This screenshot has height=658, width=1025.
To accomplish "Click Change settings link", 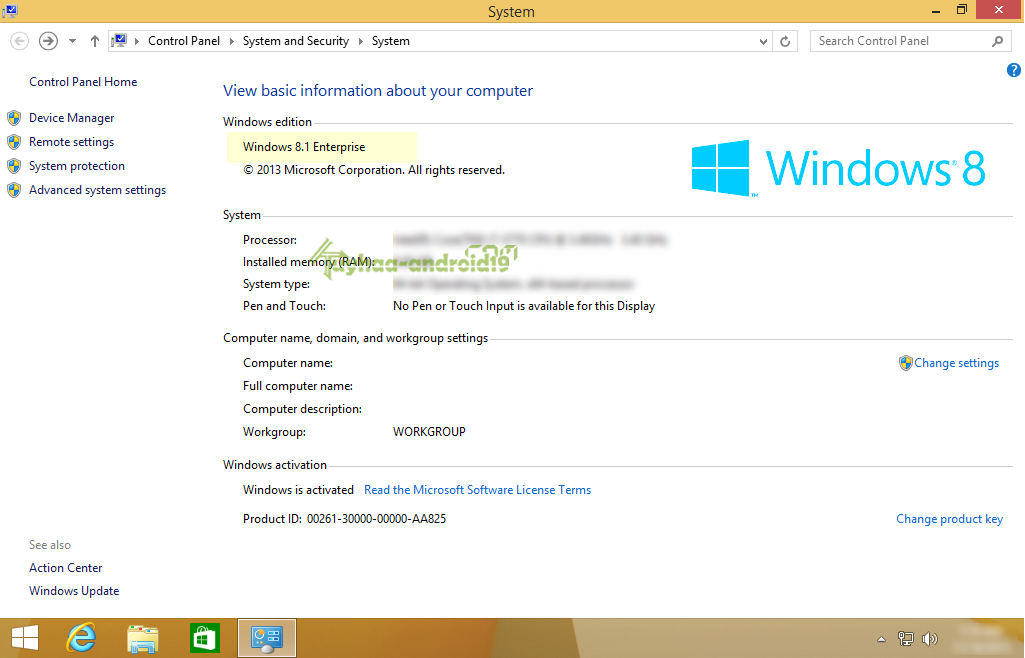I will tap(956, 363).
